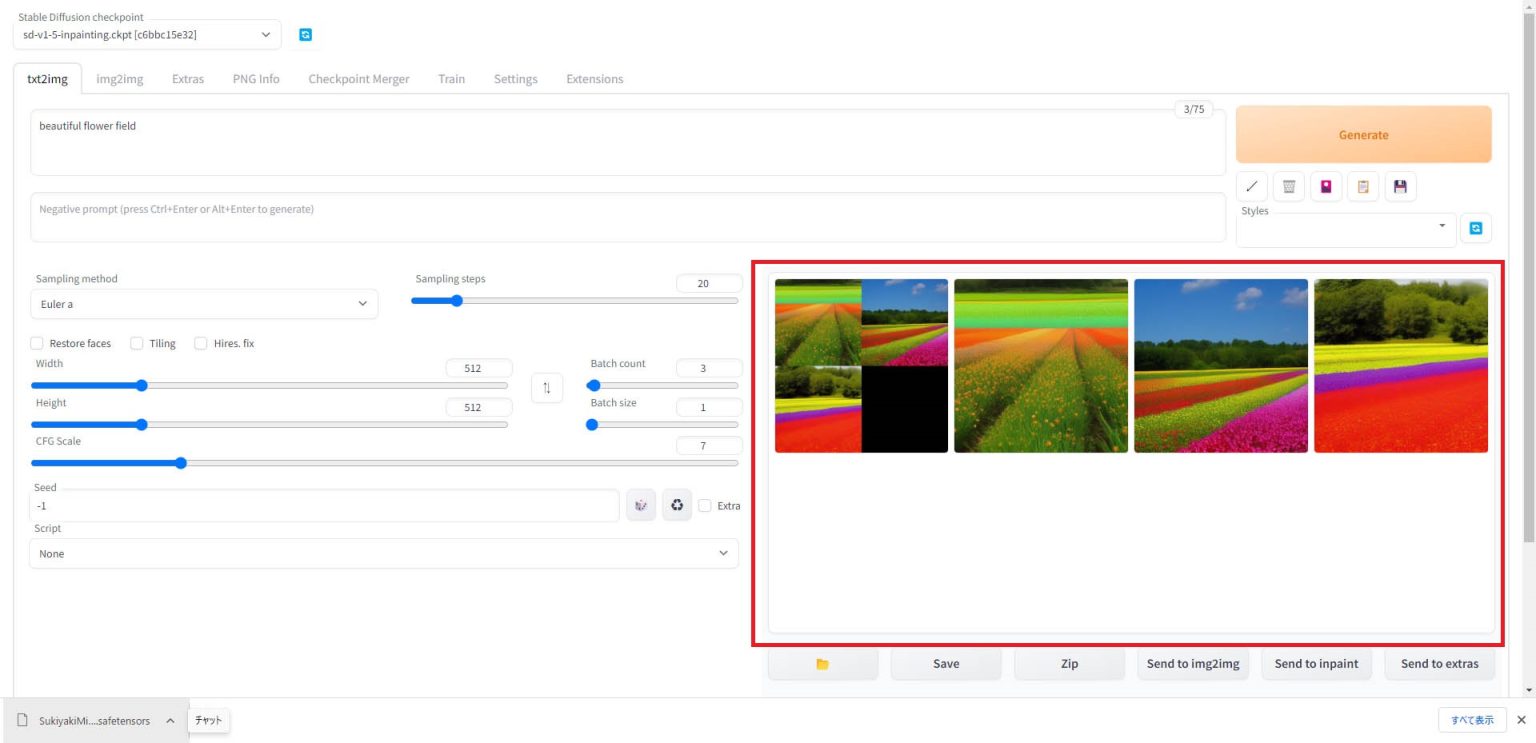Toggle the Tiling checkbox
This screenshot has width=1536, height=743.
click(136, 343)
